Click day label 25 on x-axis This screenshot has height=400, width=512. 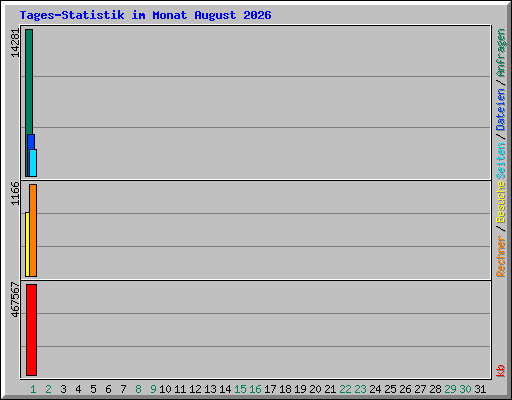point(390,389)
